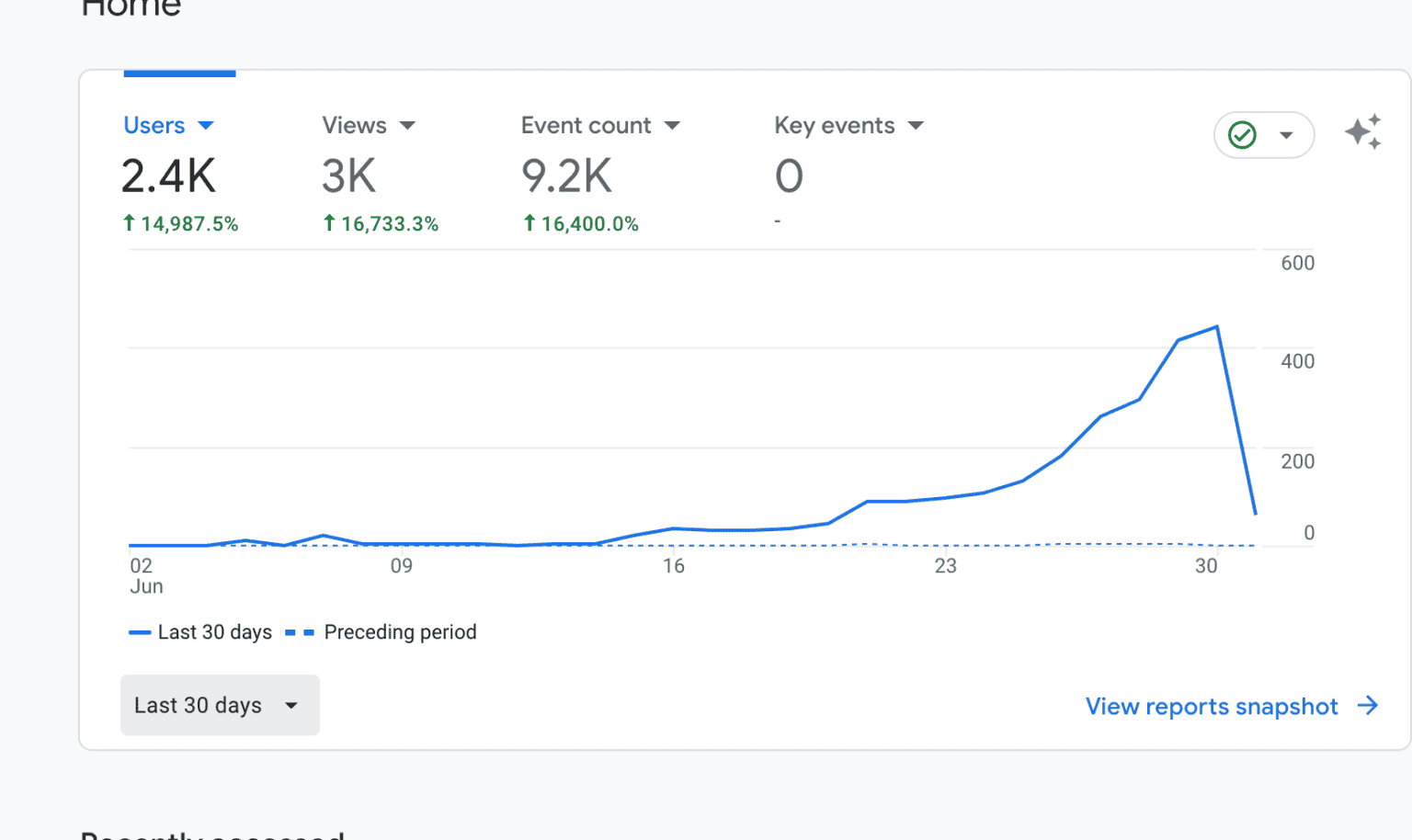Toggle the data quality status indicator
This screenshot has height=840, width=1412.
(1264, 134)
